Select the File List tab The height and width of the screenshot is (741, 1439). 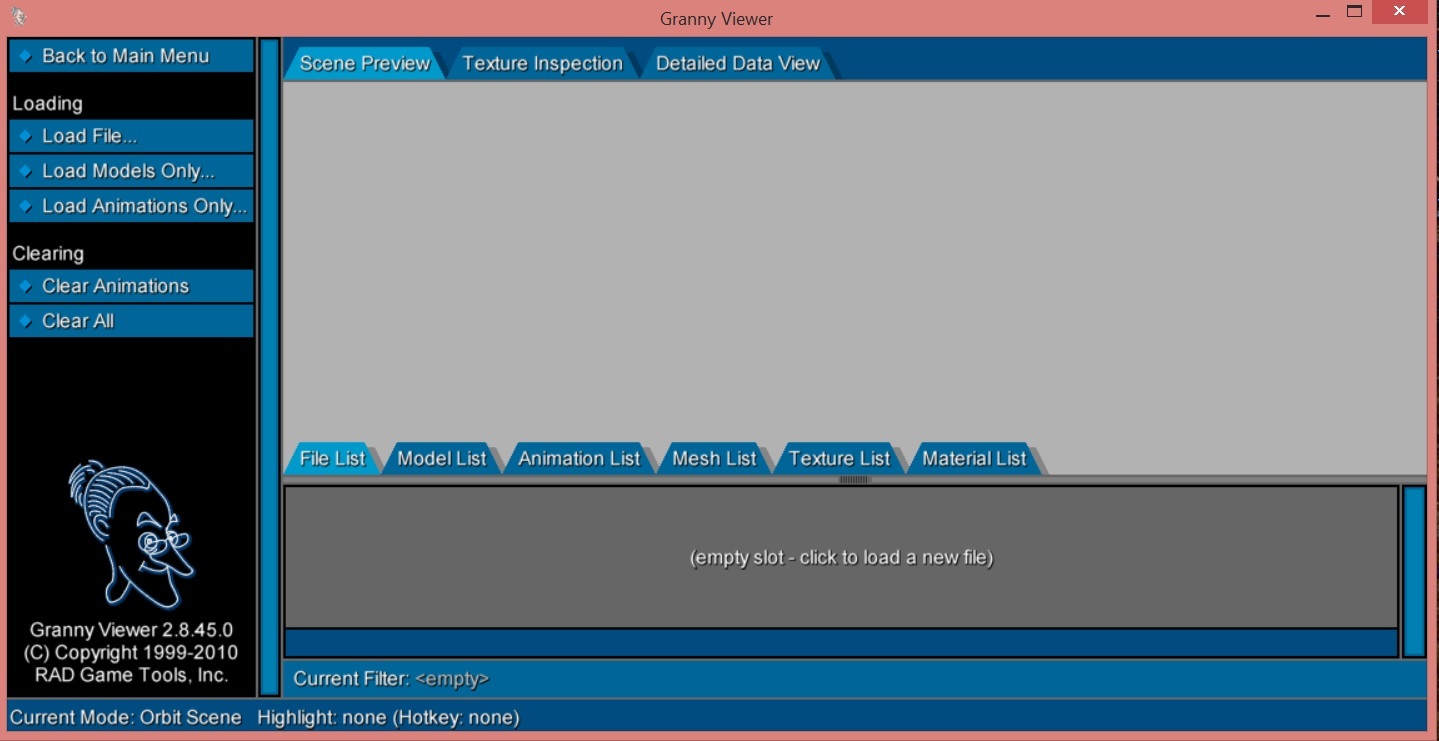tap(333, 458)
